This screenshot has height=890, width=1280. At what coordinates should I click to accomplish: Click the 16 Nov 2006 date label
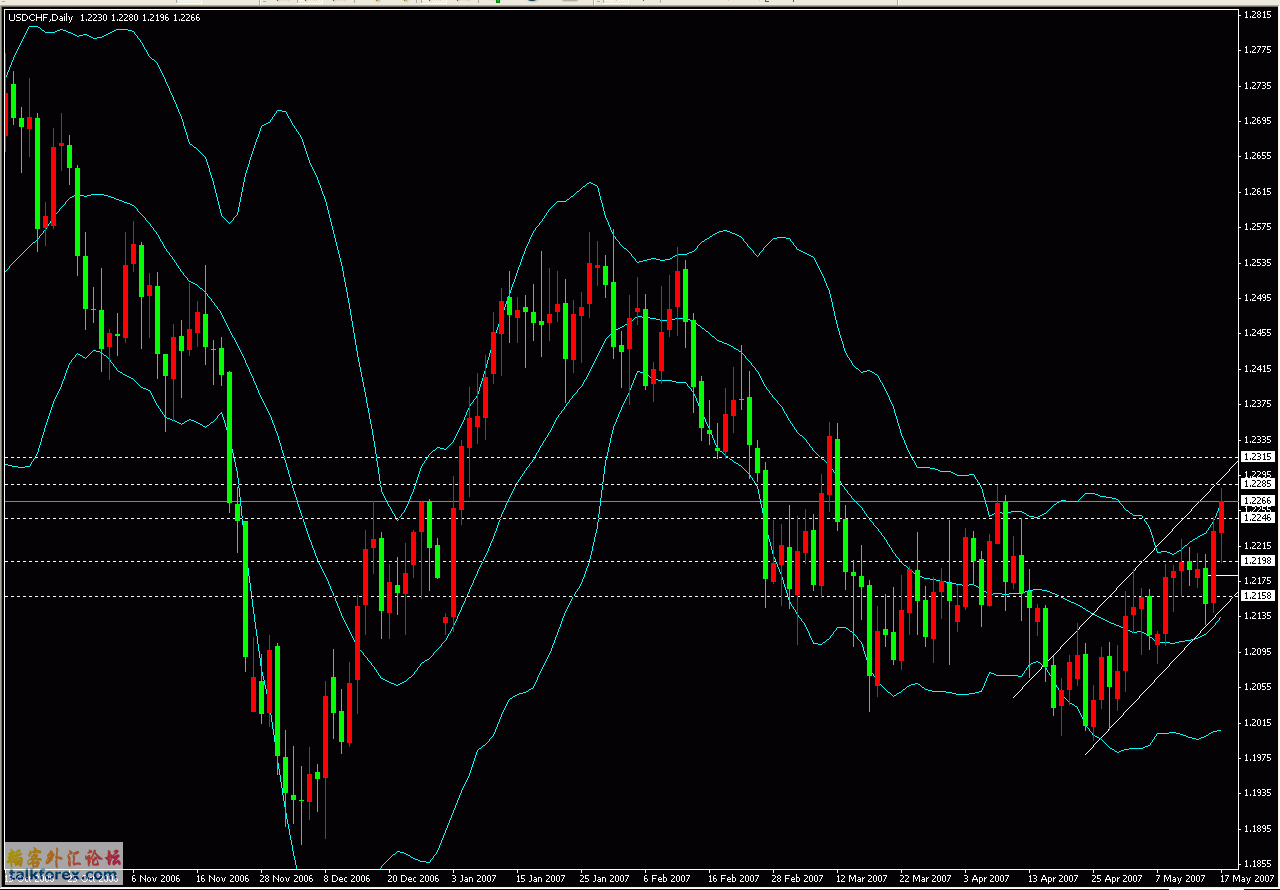221,879
